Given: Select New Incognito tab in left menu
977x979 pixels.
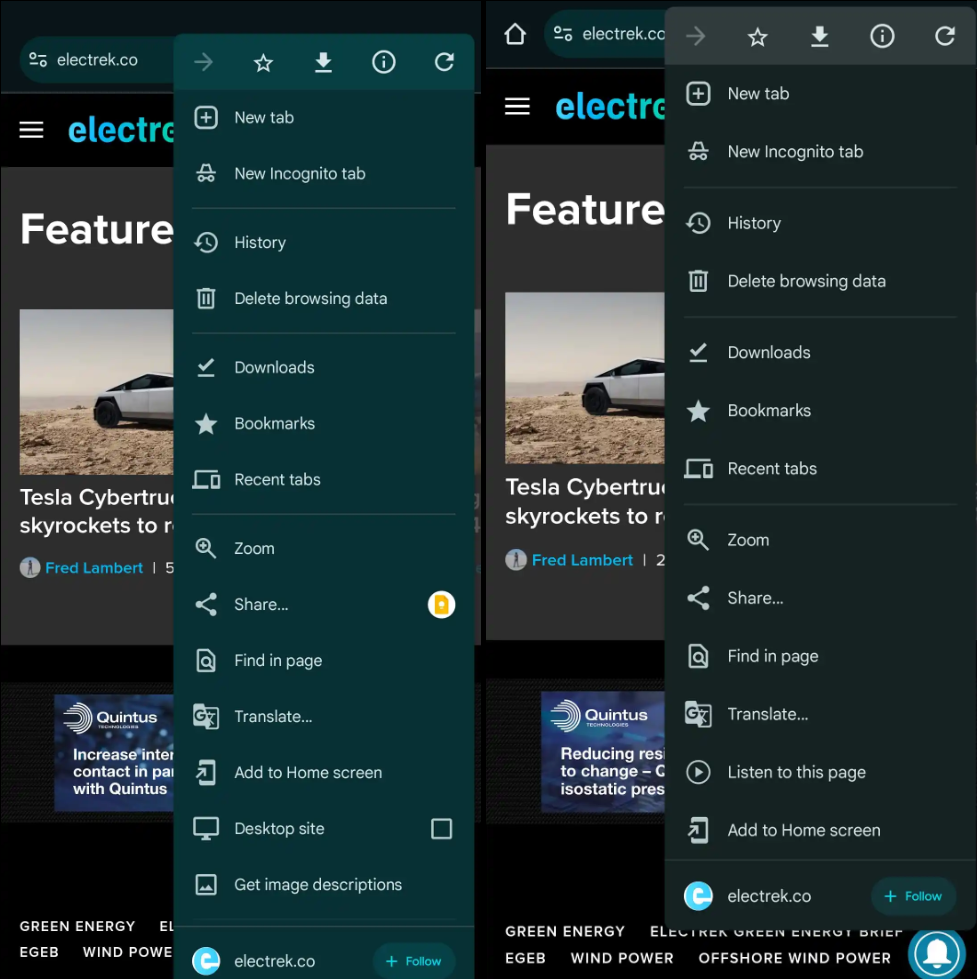Looking at the screenshot, I should (324, 174).
